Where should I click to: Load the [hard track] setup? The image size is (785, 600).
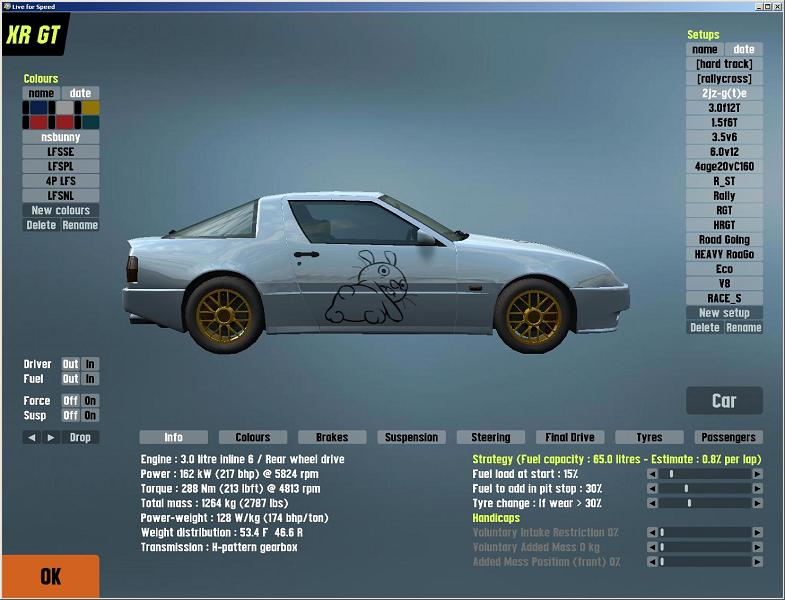tap(724, 64)
